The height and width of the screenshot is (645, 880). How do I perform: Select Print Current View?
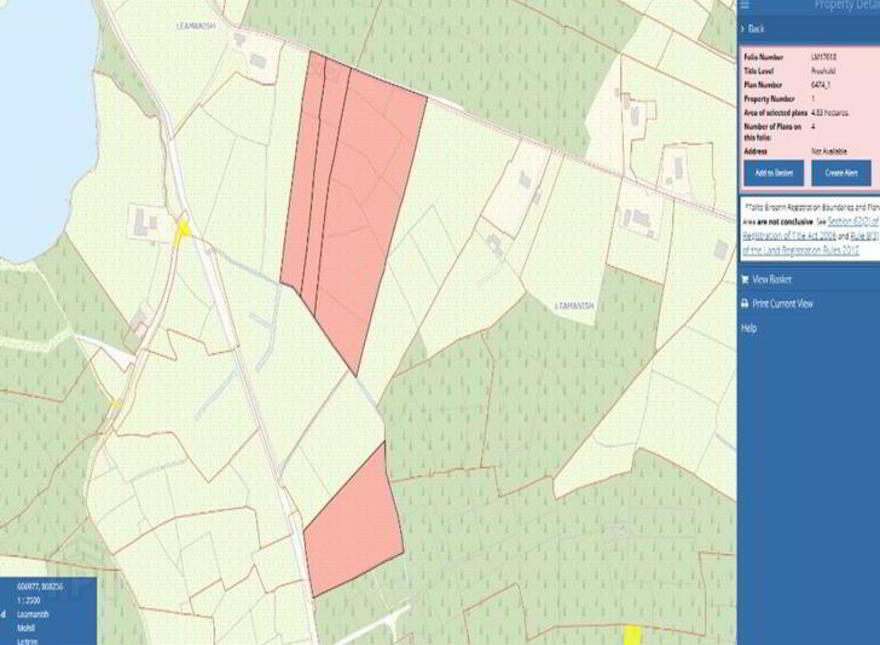pyautogui.click(x=782, y=304)
